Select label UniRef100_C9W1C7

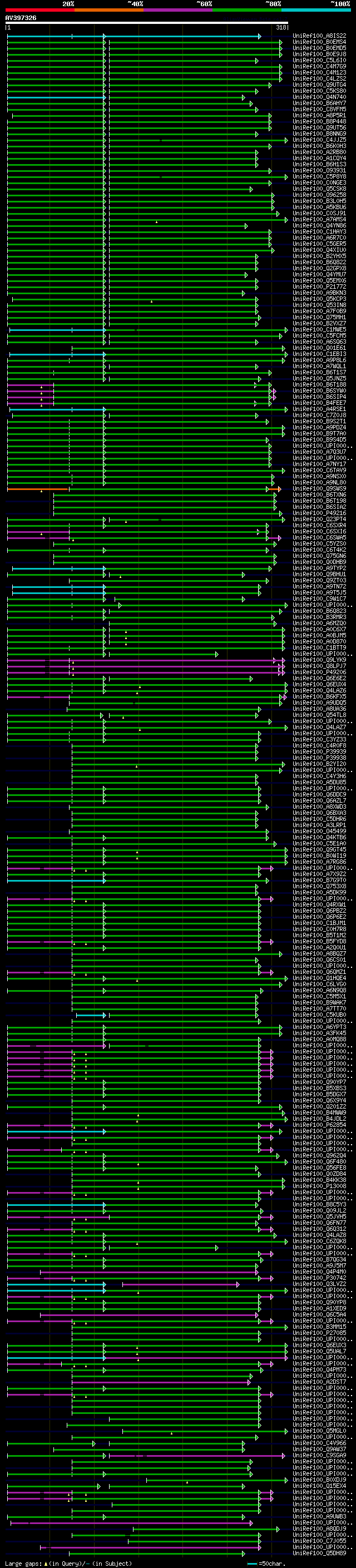click(x=319, y=598)
